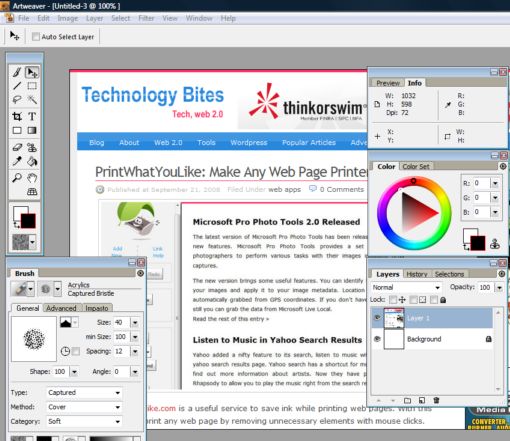
Task: Select the Move tool in toolbox
Action: (x=32, y=72)
